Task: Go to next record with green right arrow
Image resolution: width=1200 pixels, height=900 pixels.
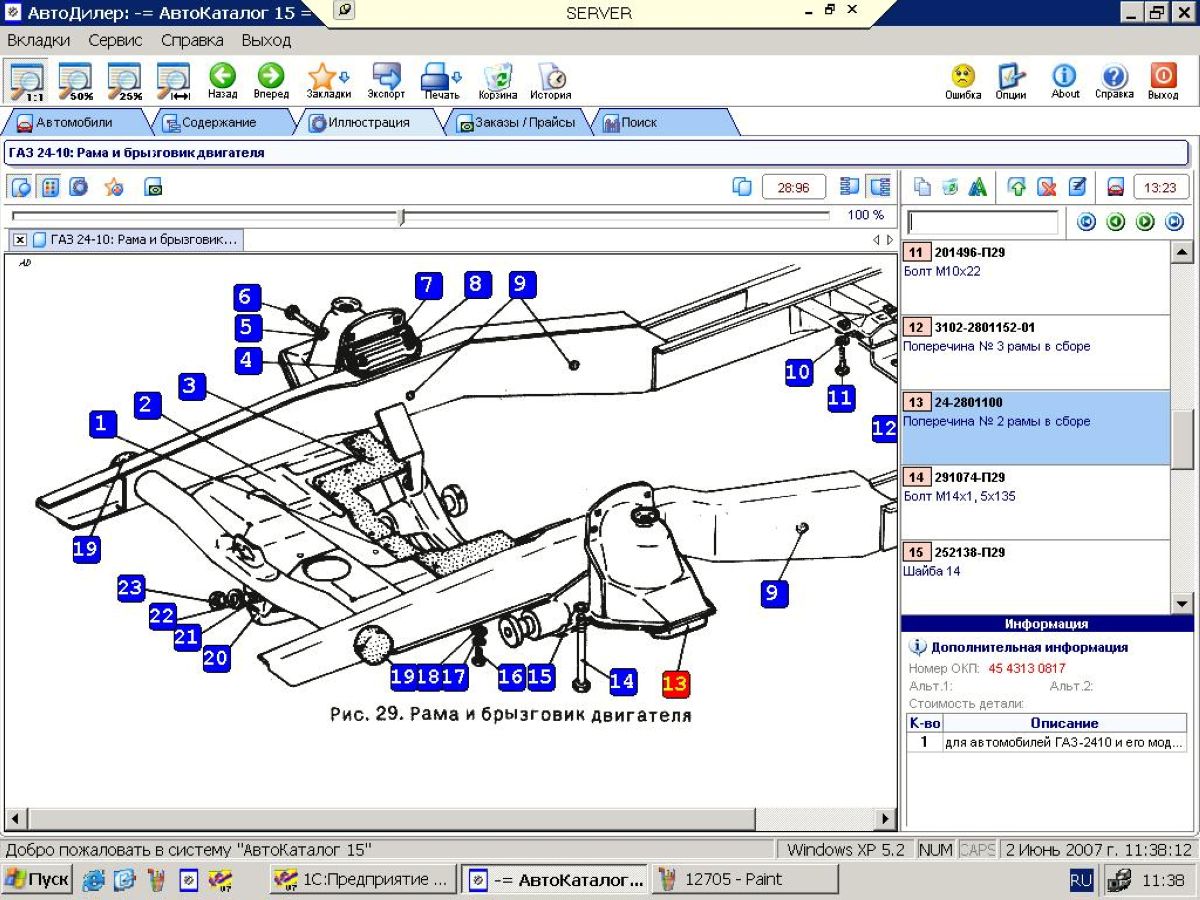Action: 1146,222
